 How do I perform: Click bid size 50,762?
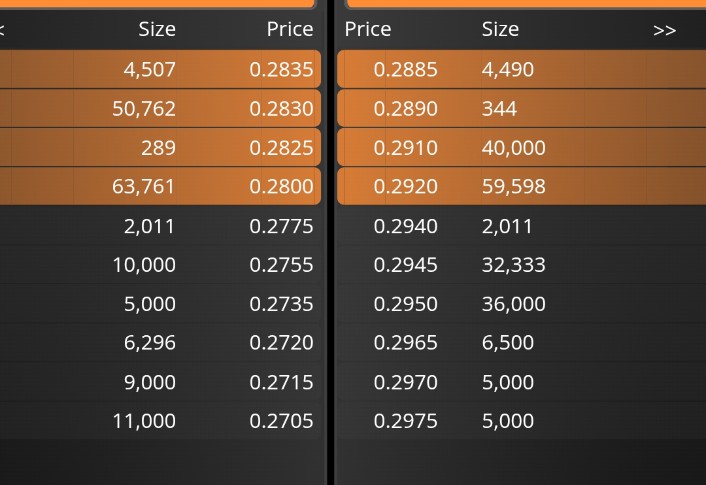click(144, 109)
